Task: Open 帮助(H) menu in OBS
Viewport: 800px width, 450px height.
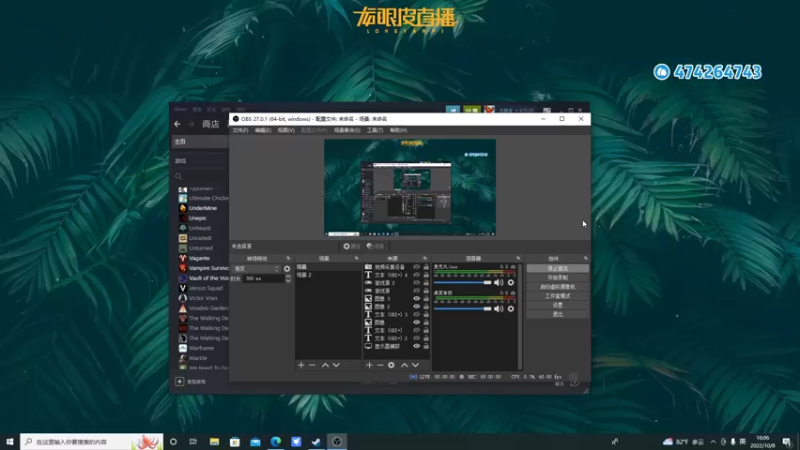Action: coord(398,131)
